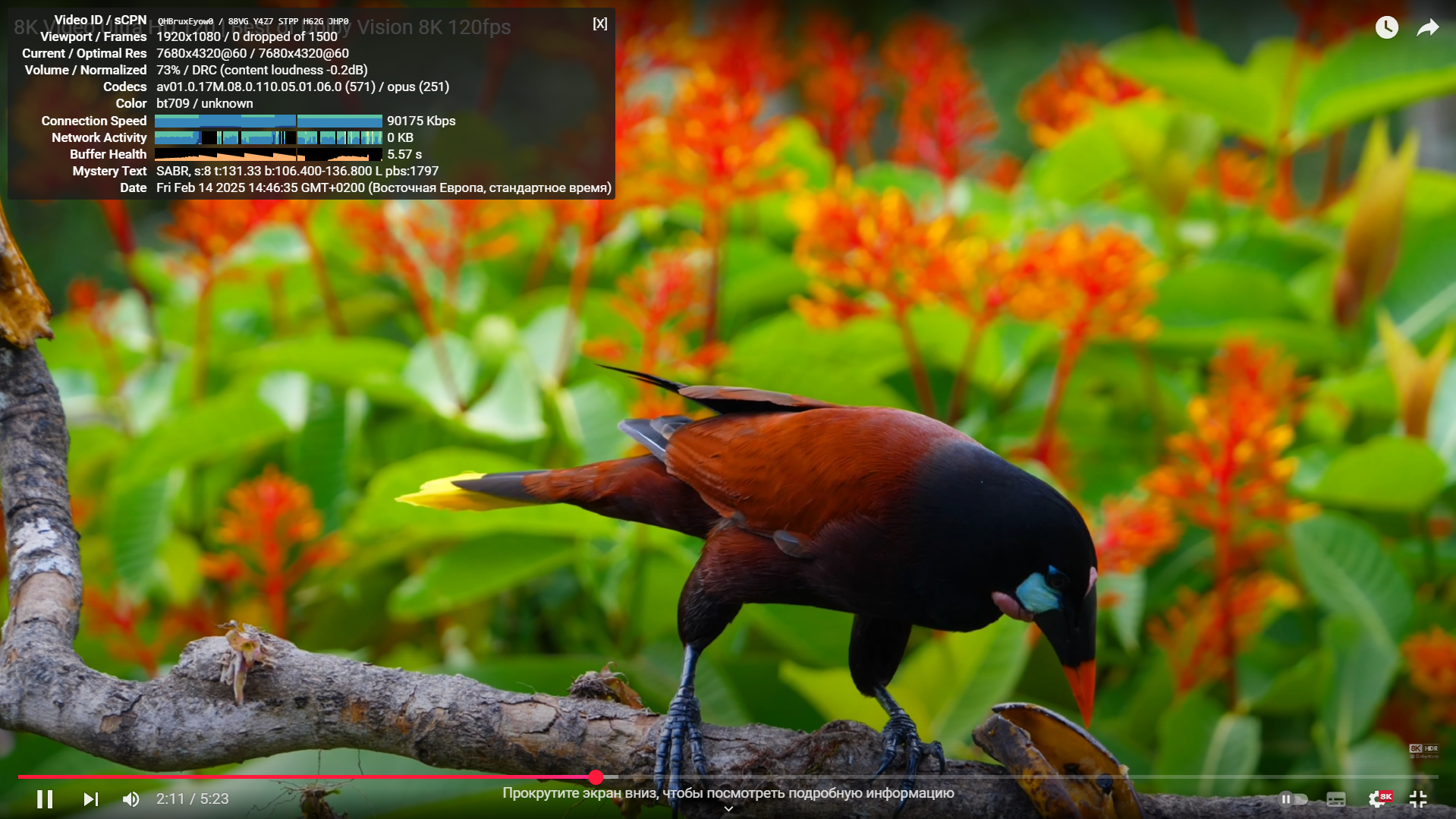The width and height of the screenshot is (1456, 819).
Task: Select the 5.57 s buffer health value
Action: tap(404, 154)
